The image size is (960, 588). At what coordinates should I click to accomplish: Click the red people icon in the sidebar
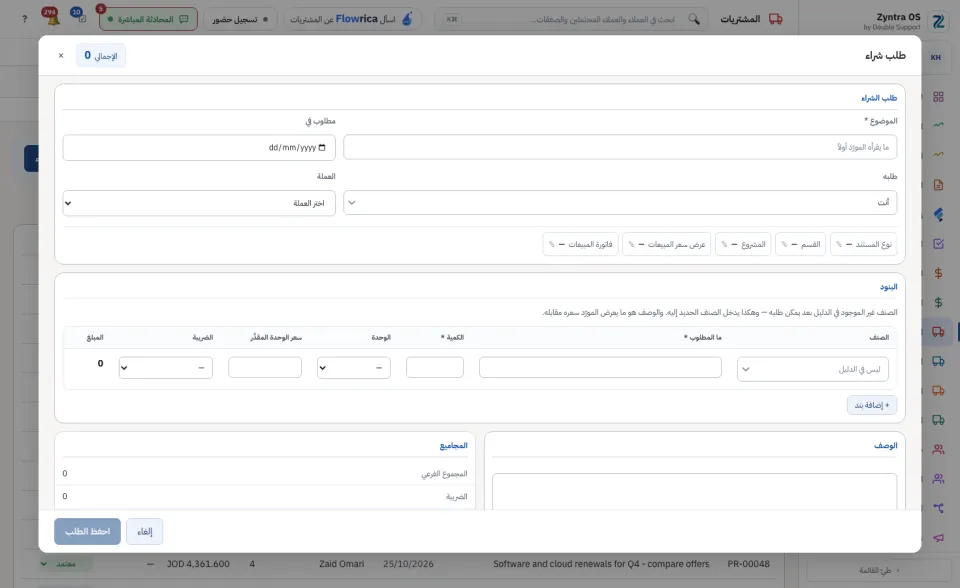pos(938,450)
